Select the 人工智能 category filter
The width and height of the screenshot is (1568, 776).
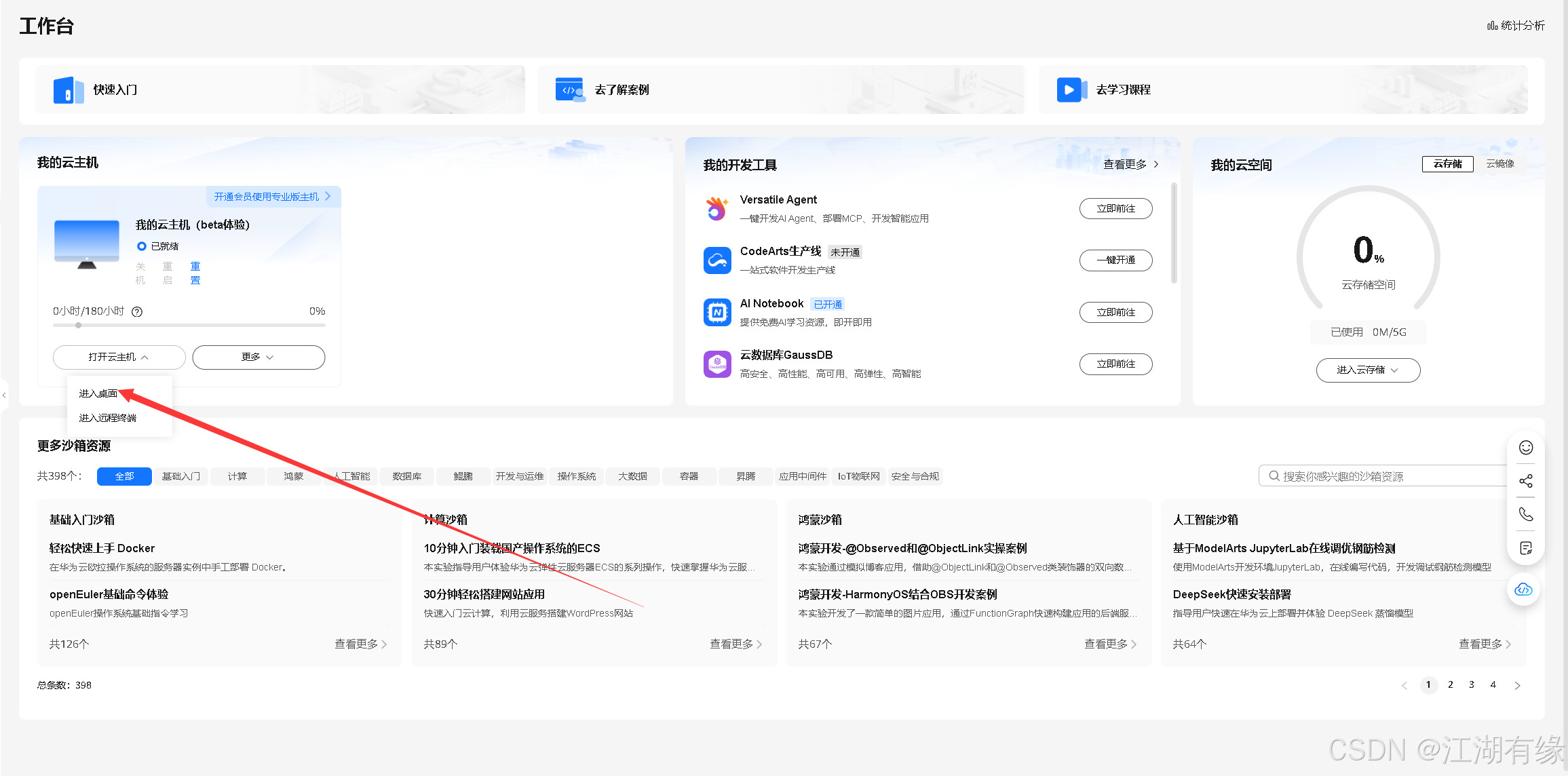coord(351,476)
